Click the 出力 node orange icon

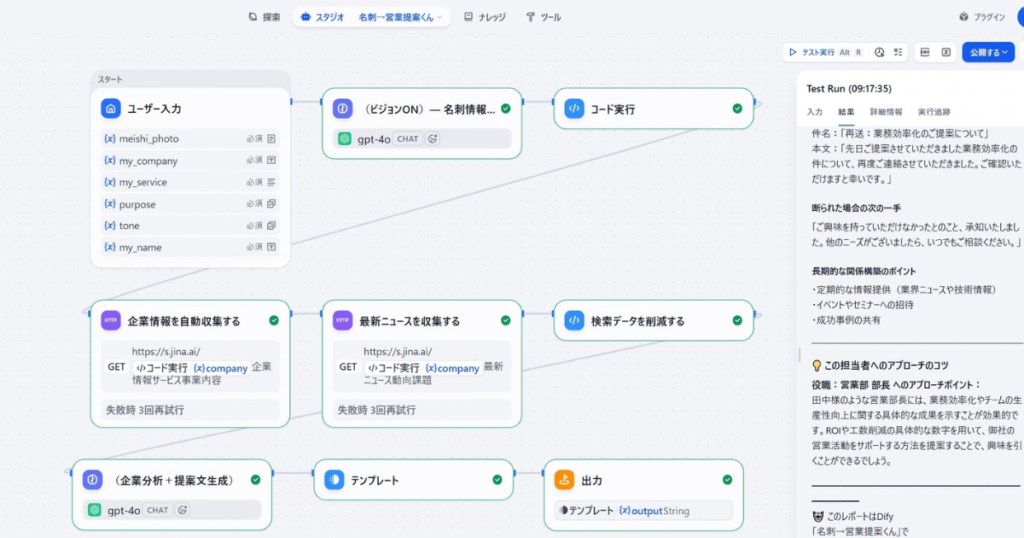(564, 480)
